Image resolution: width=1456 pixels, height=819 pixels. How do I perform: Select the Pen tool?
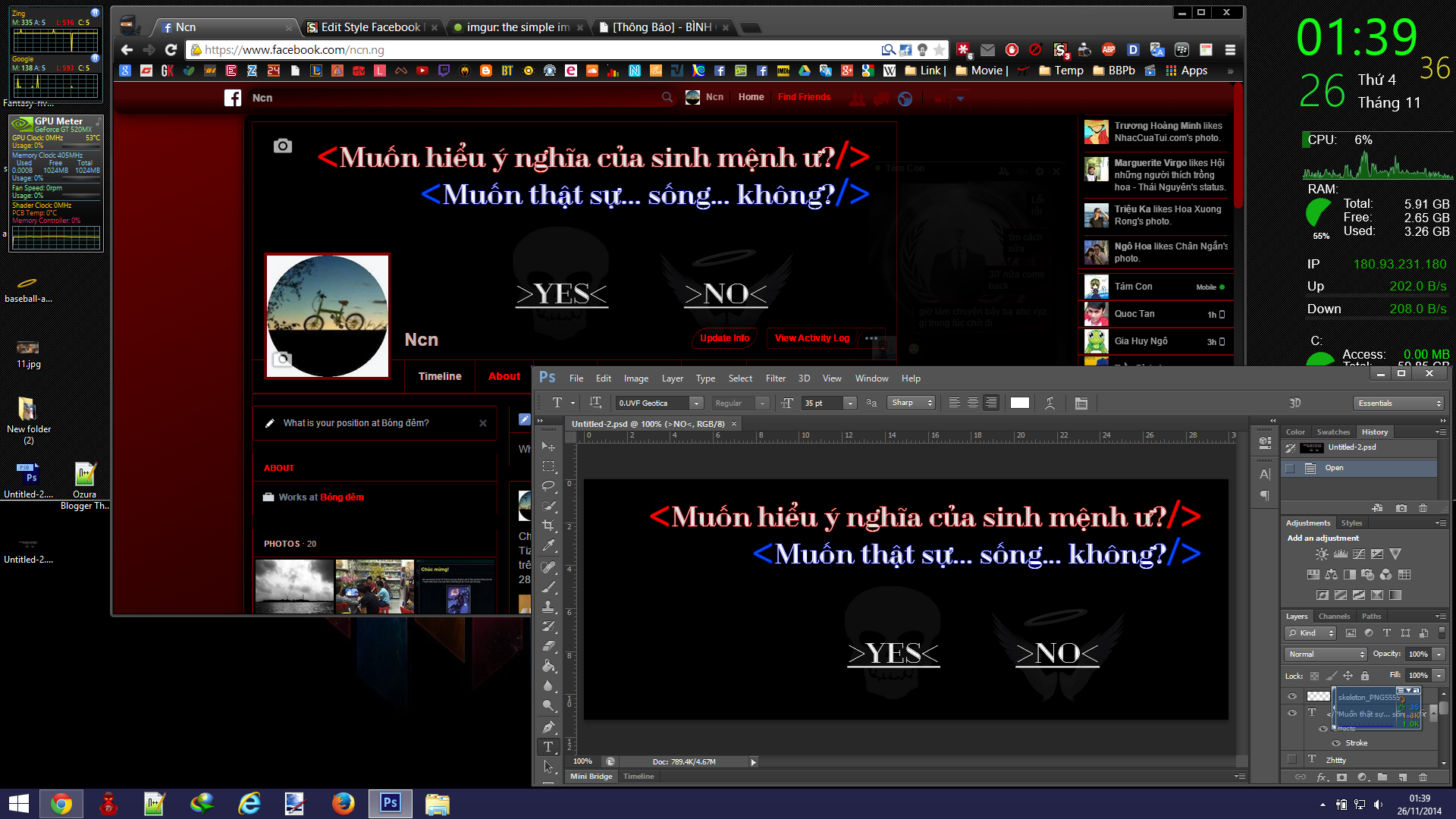pos(548,726)
